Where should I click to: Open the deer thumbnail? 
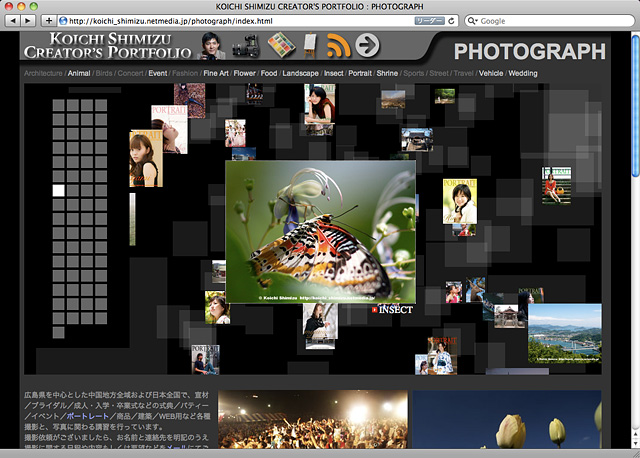point(476,290)
